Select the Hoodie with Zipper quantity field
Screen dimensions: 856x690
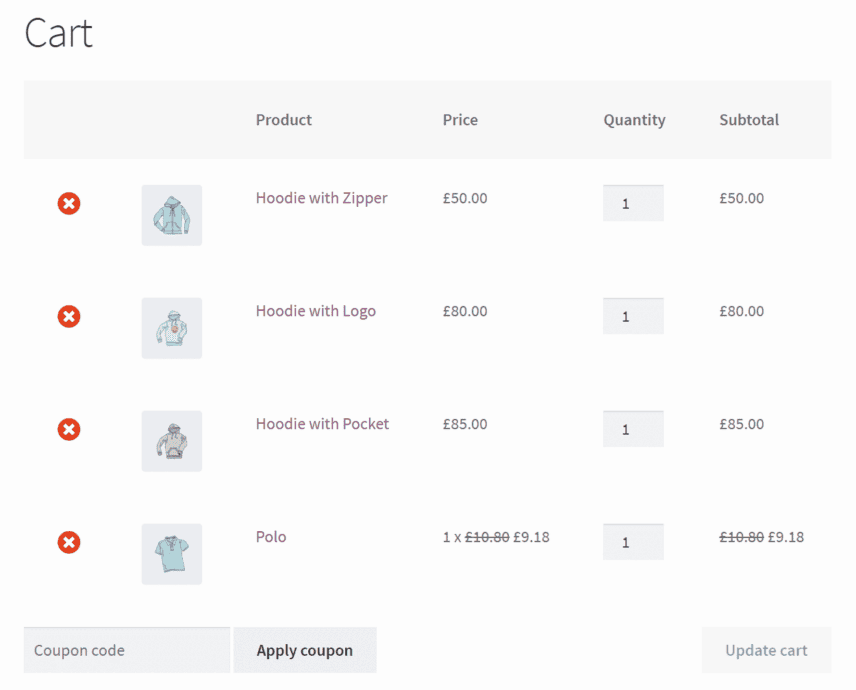[633, 203]
